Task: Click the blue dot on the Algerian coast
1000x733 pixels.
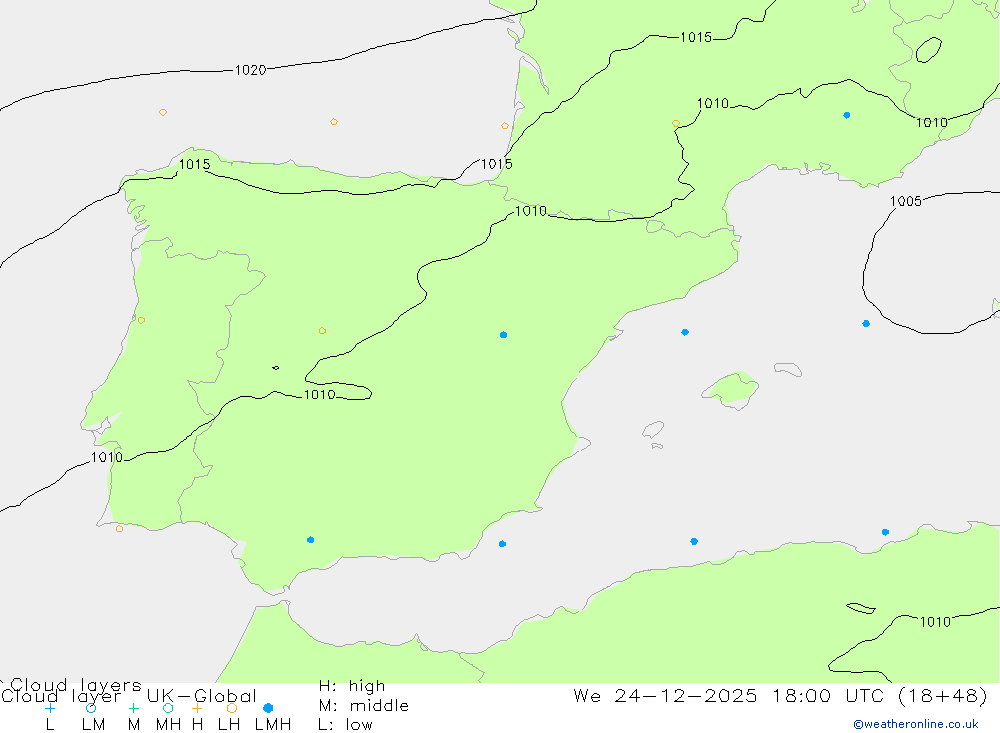Action: 885,532
